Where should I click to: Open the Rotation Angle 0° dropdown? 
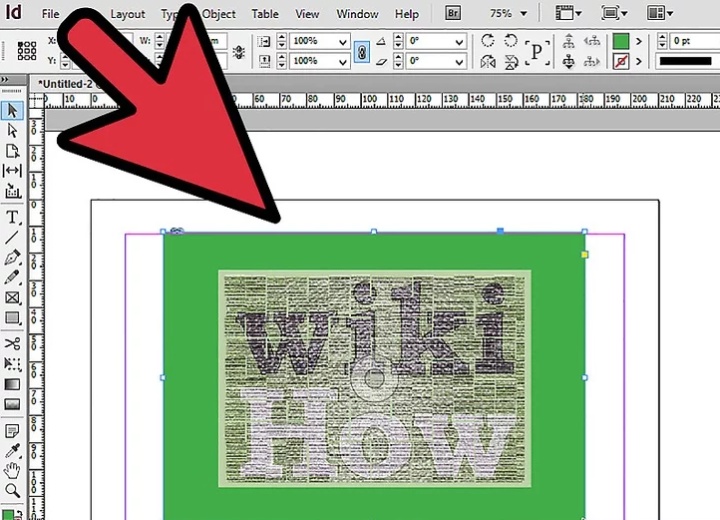[x=459, y=41]
